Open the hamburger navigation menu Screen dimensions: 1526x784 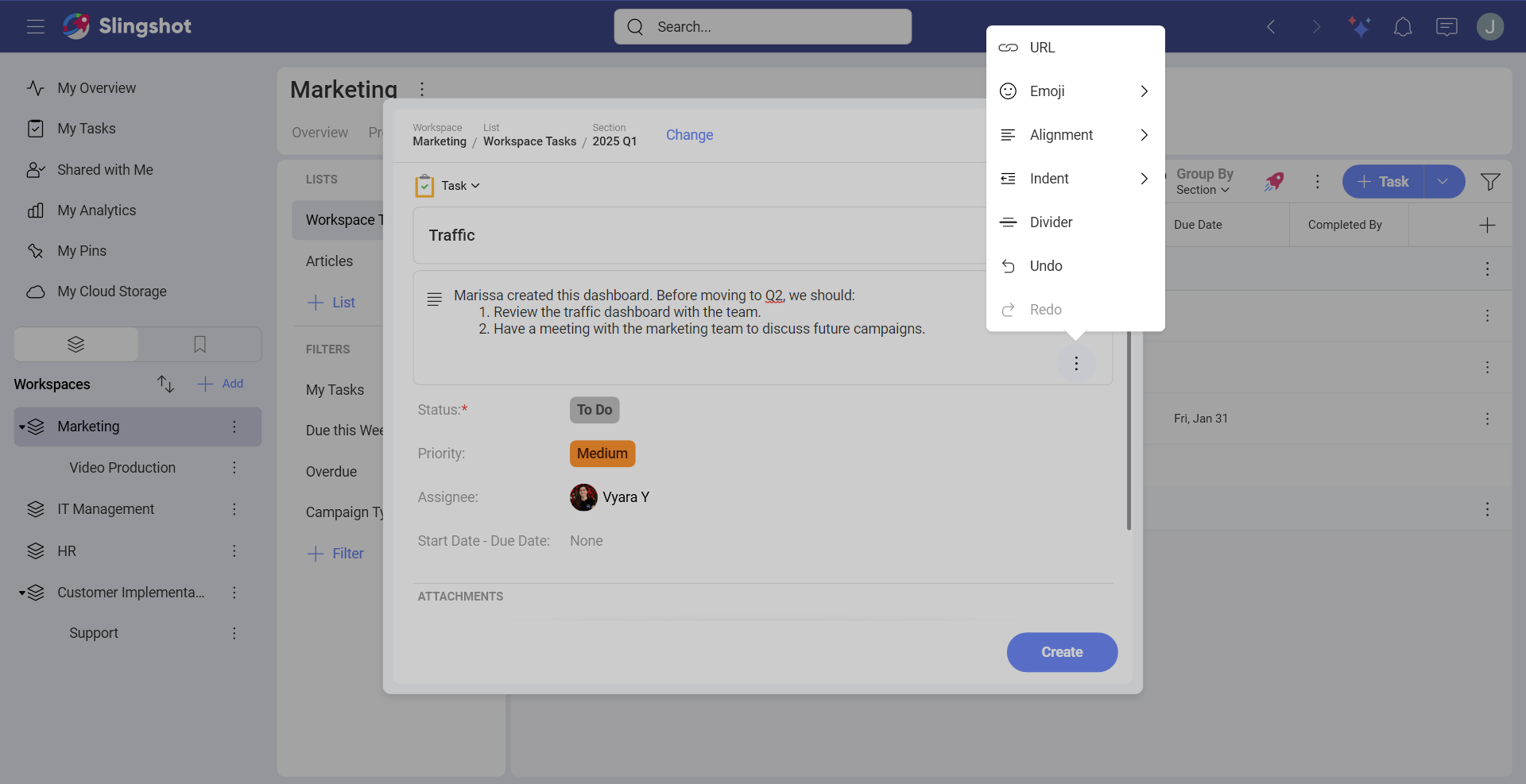pos(35,26)
